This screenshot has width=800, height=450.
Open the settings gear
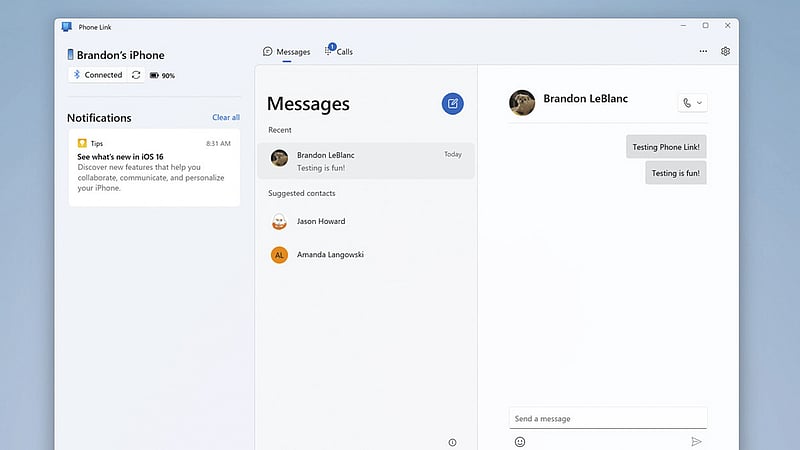click(x=725, y=52)
